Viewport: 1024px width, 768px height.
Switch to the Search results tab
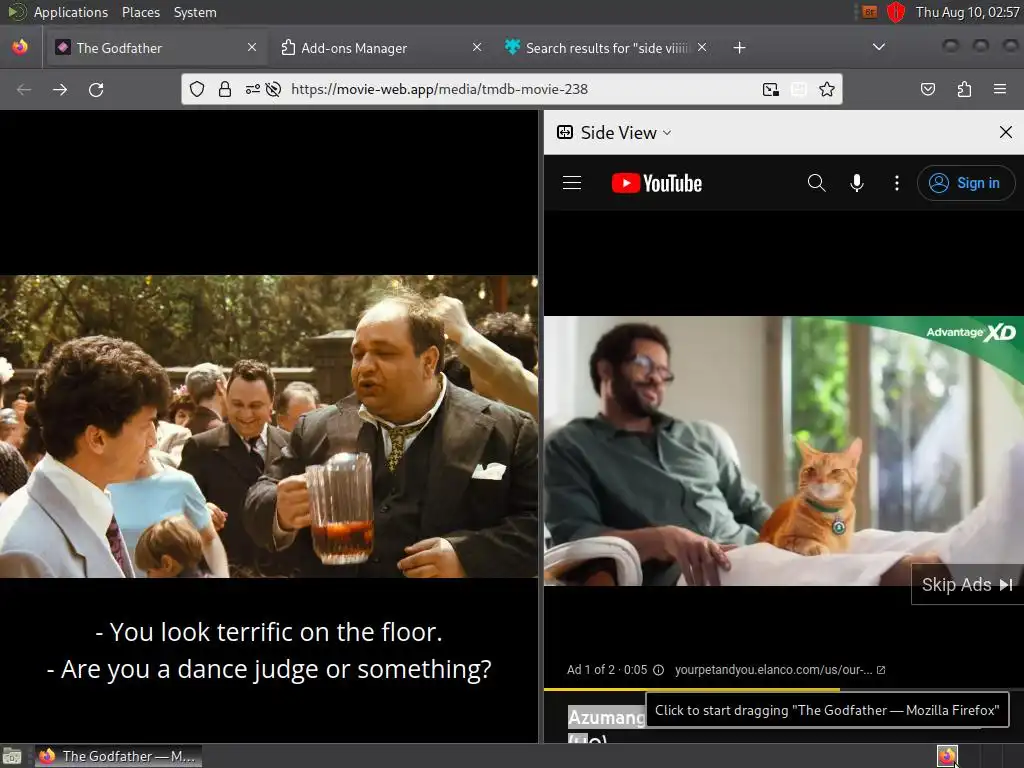(x=604, y=48)
